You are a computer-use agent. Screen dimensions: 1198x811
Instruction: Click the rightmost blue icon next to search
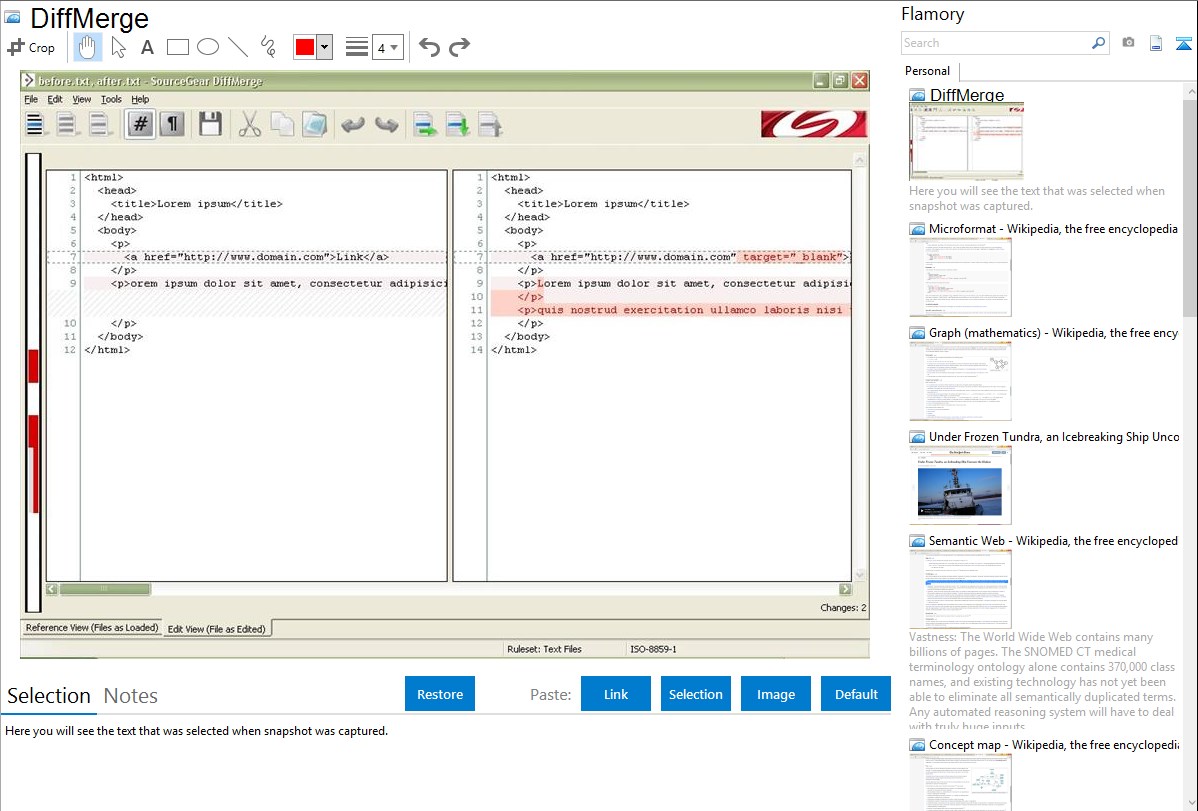[x=1183, y=43]
